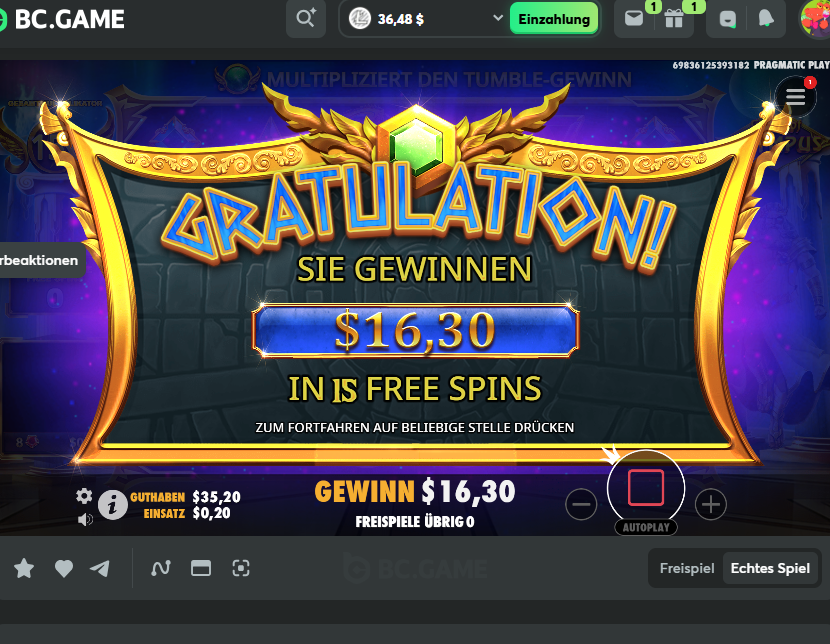The image size is (830, 644).
Task: Stop autoplay with red square button
Action: pyautogui.click(x=646, y=488)
